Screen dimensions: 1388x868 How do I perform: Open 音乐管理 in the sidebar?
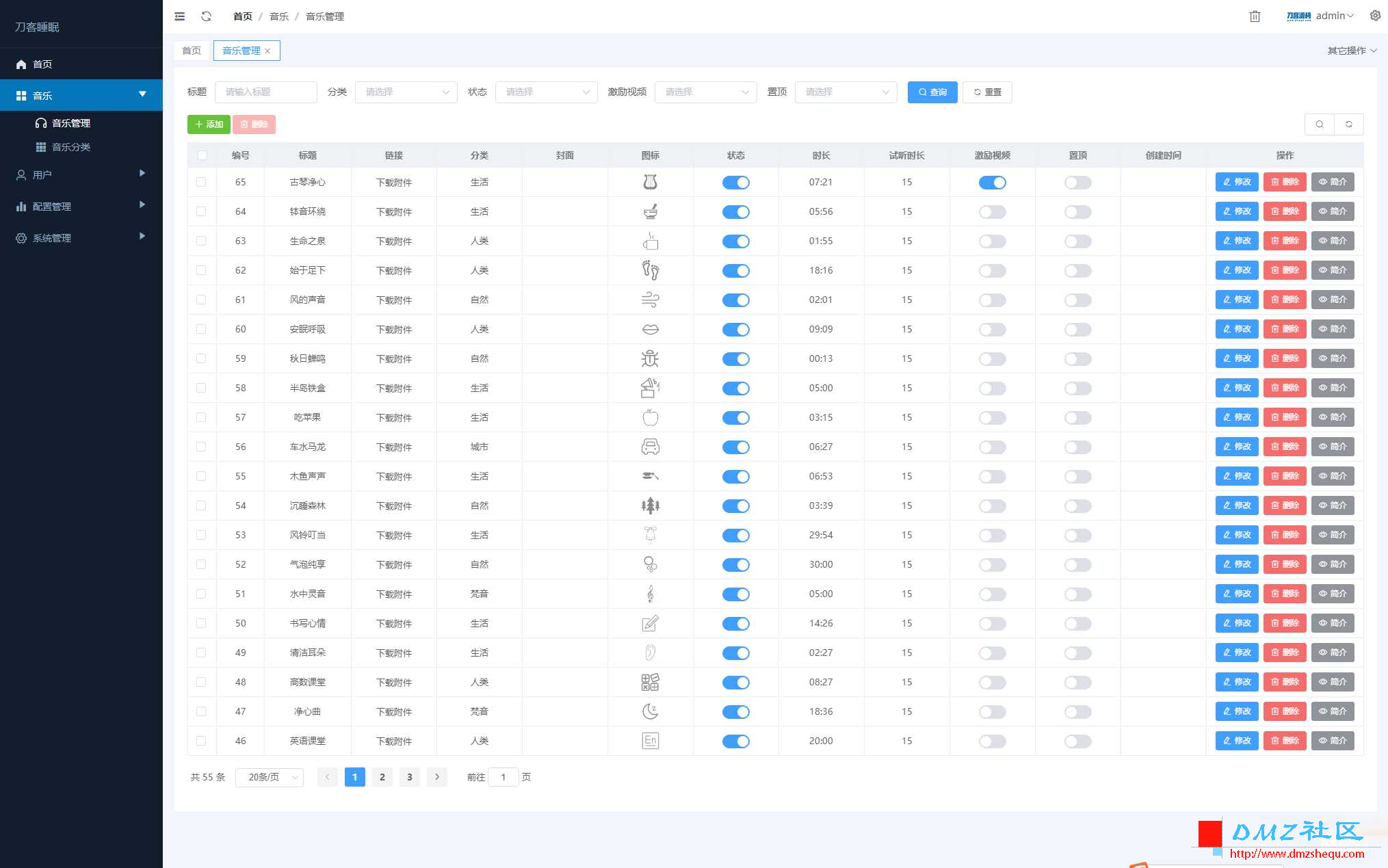(81, 123)
